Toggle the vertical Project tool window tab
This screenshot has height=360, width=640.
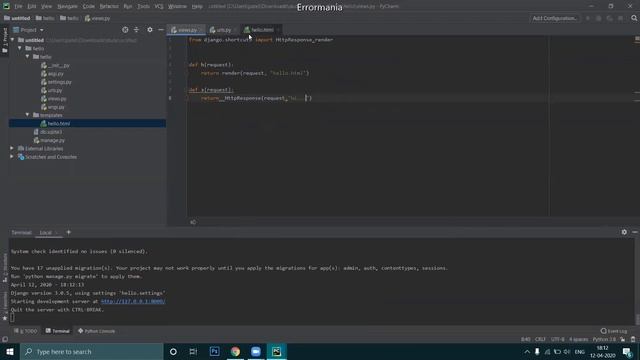pos(4,41)
